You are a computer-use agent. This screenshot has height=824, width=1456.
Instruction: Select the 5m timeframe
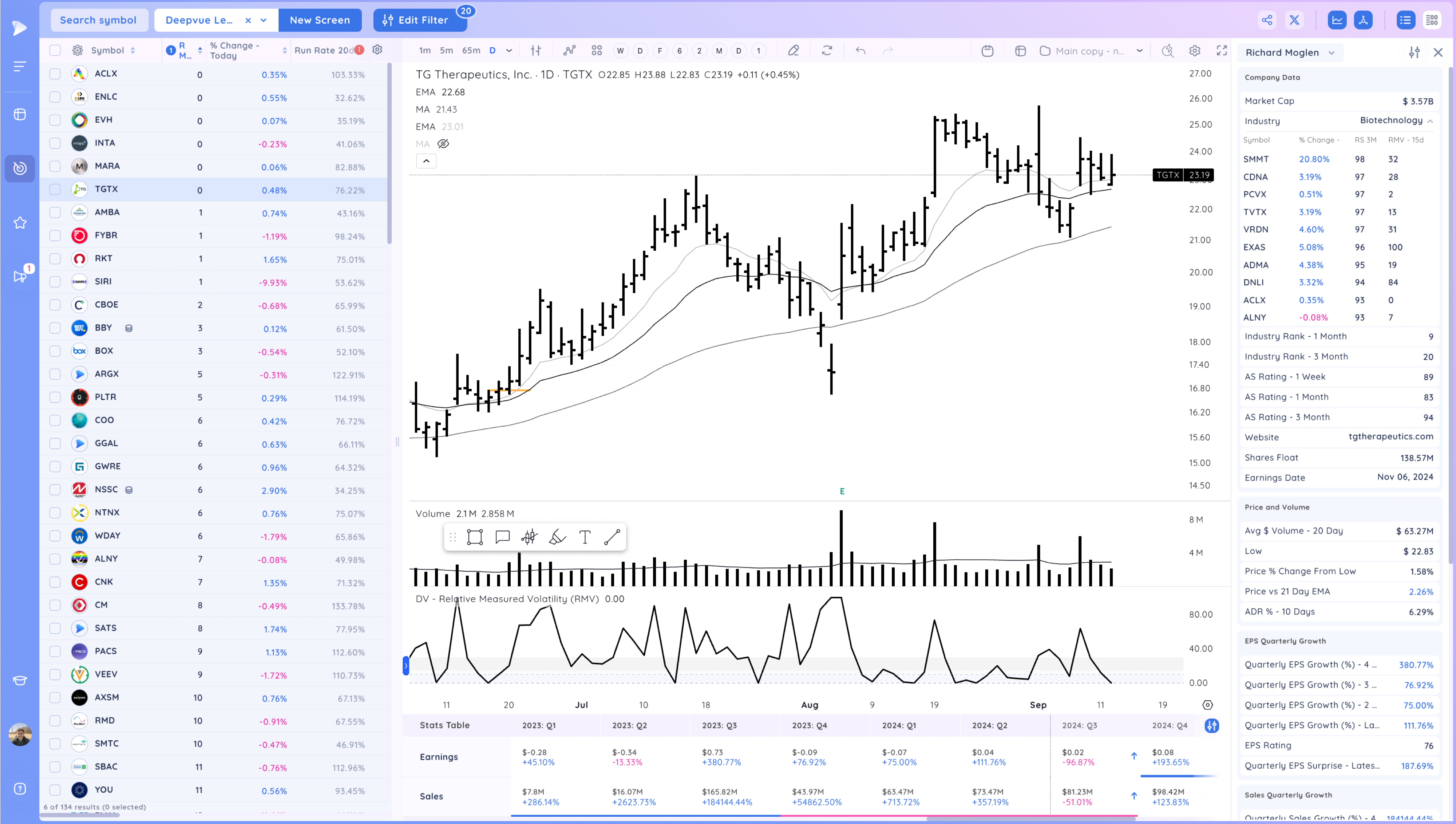446,51
